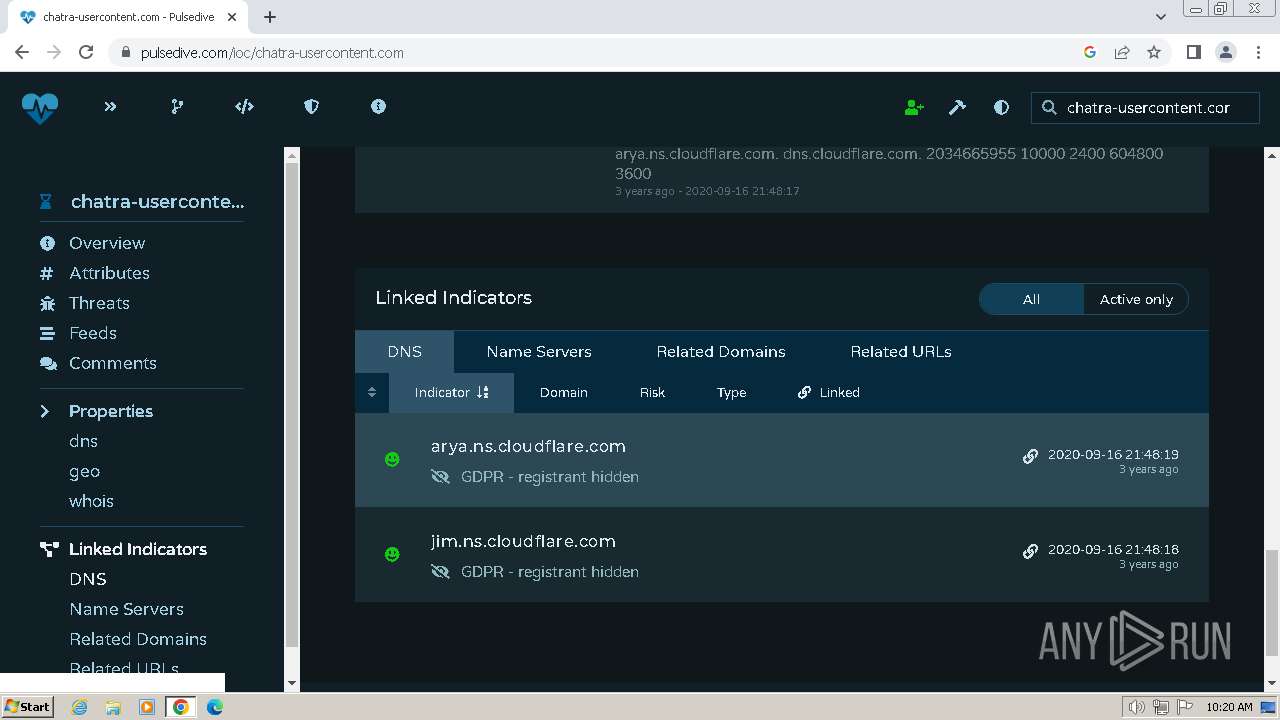Click the Pulsedive heartbeat logo
The width and height of the screenshot is (1280, 720).
pos(40,107)
